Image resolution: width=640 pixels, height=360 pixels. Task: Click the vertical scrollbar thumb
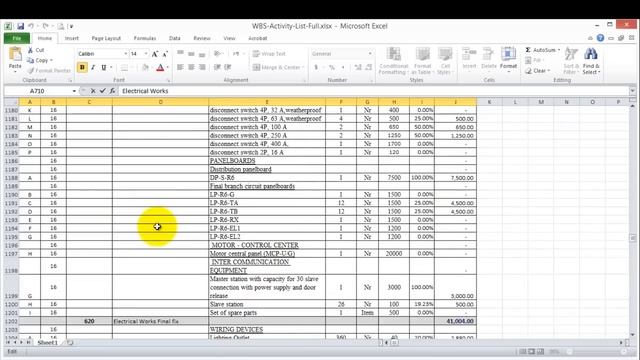pyautogui.click(x=632, y=238)
